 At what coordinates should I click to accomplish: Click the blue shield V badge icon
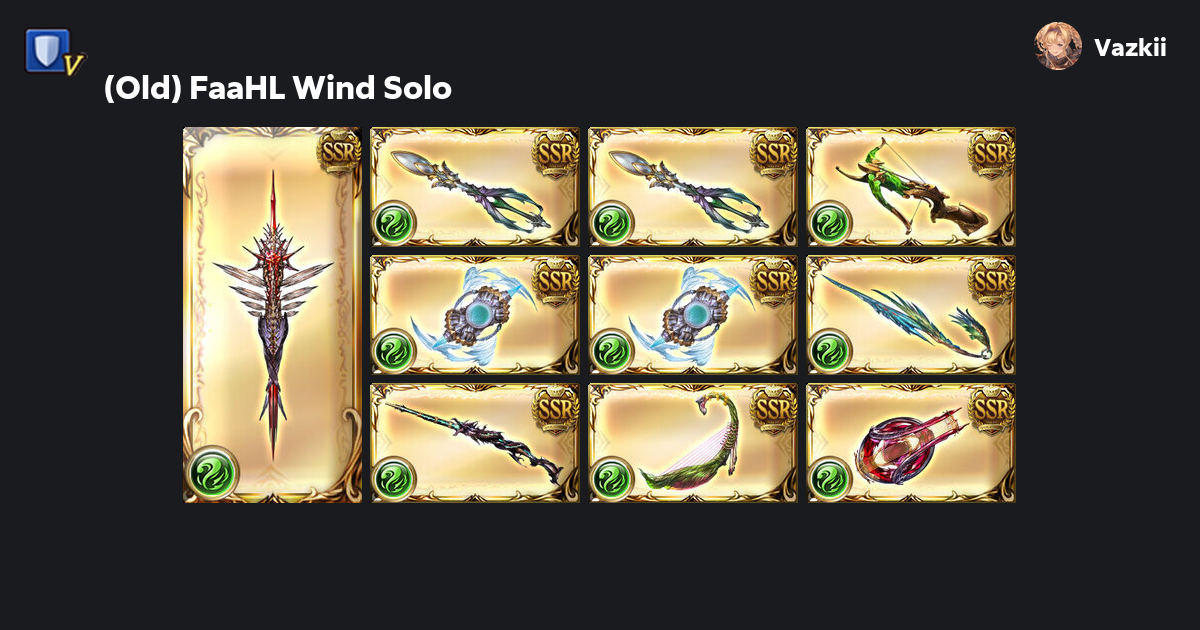[54, 52]
